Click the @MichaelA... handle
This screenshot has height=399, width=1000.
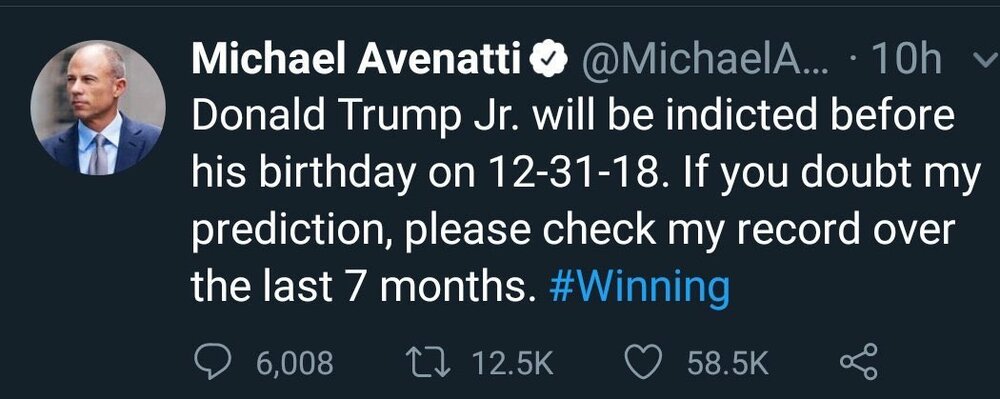point(703,61)
